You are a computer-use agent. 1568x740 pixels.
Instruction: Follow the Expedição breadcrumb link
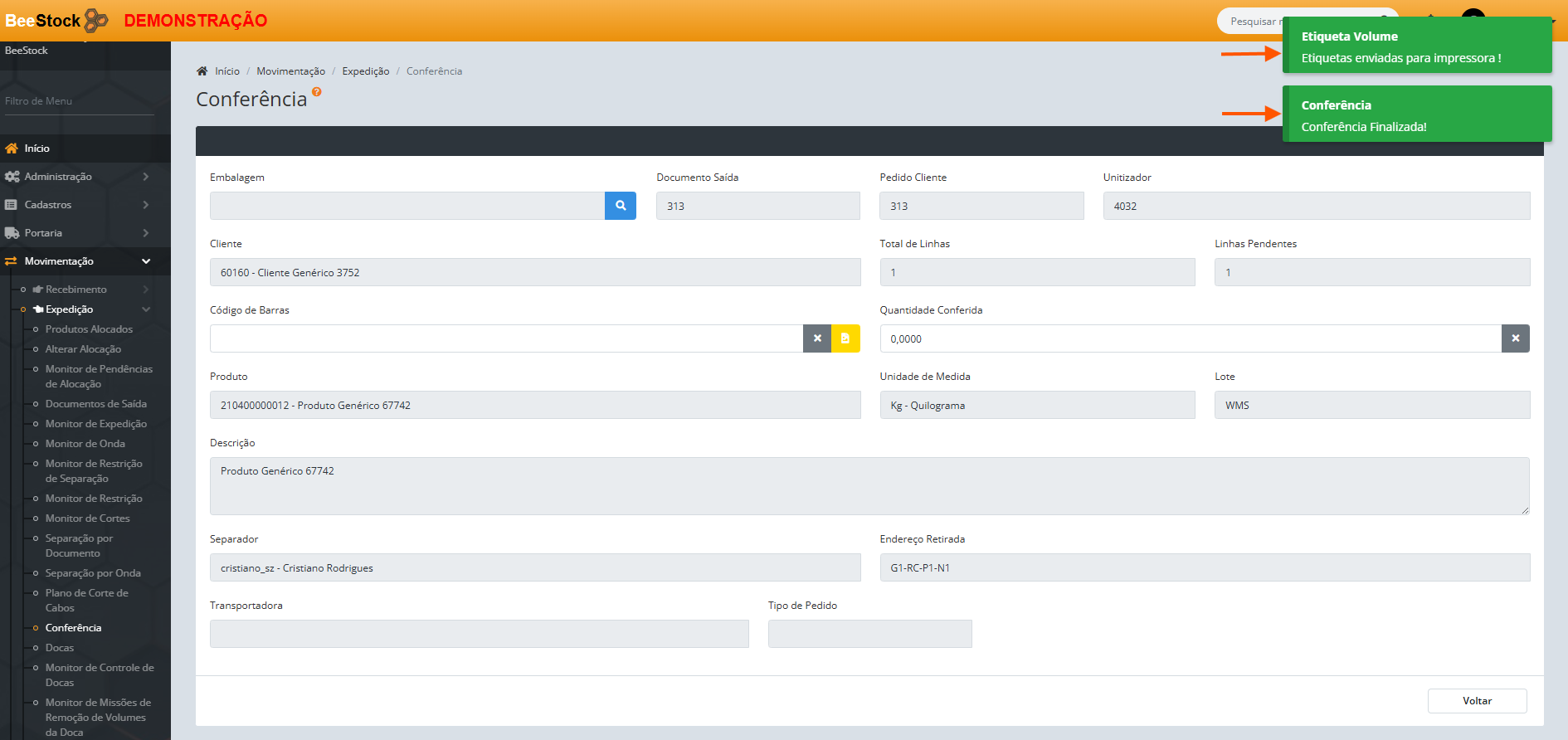click(366, 71)
